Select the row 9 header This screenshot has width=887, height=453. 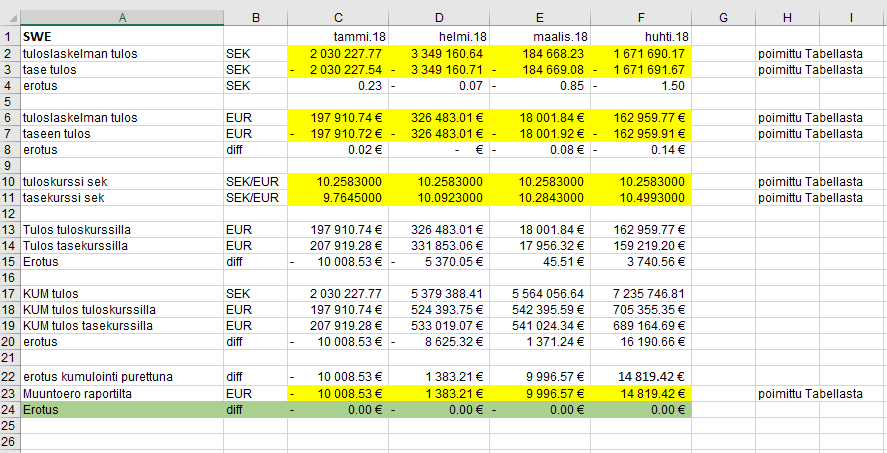(x=9, y=165)
